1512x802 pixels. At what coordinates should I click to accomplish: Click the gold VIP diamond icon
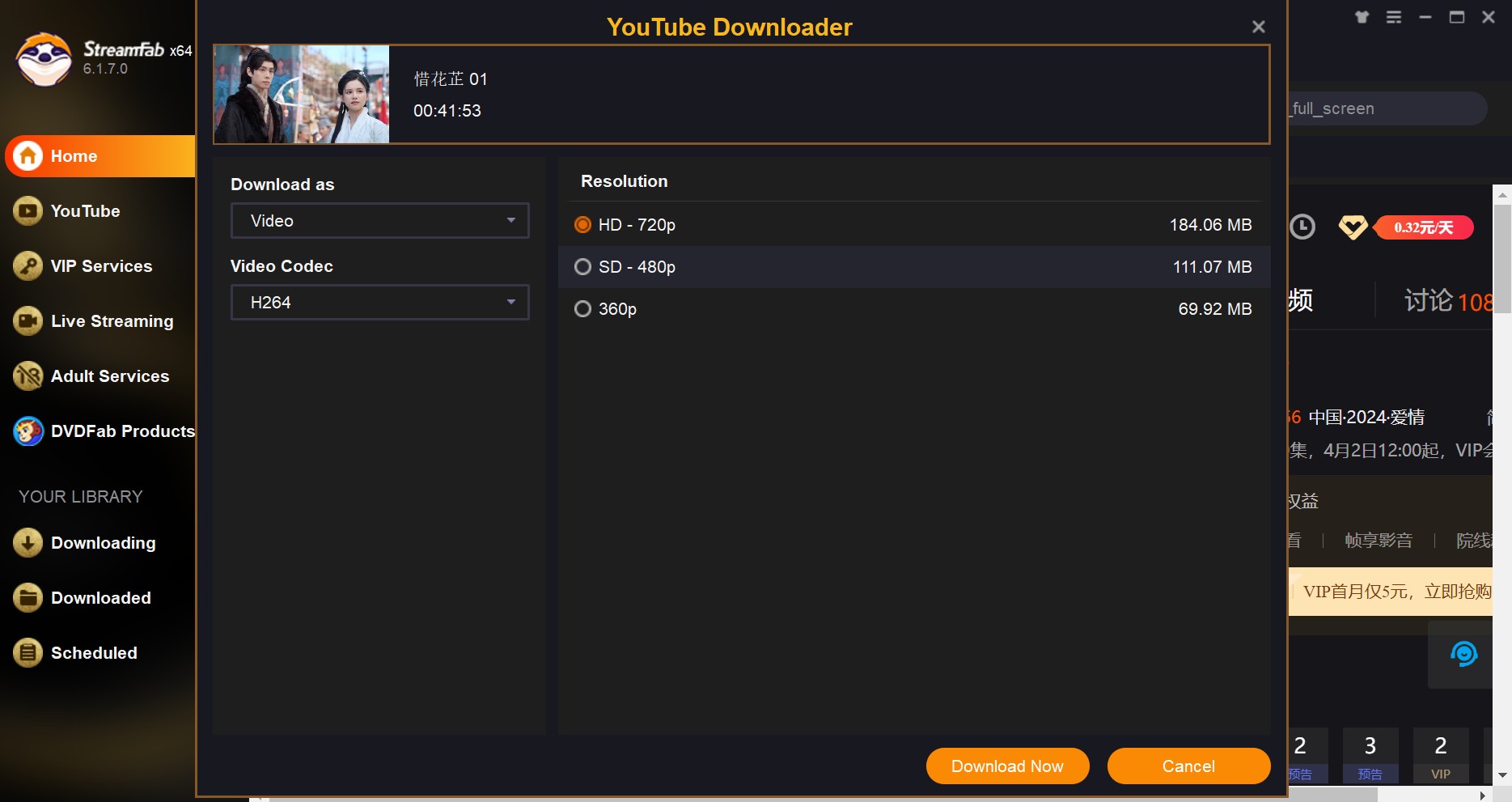(x=1353, y=227)
